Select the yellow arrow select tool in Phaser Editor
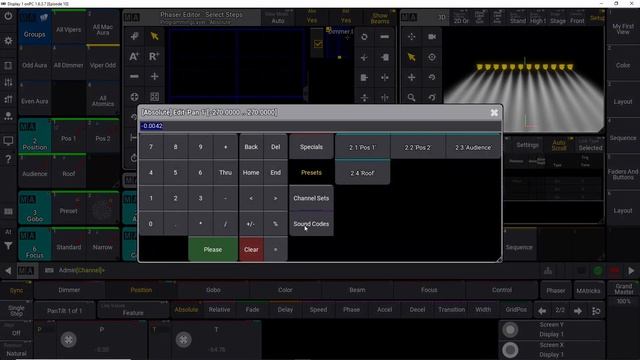Viewport: 640px width, 360px height. [154, 36]
